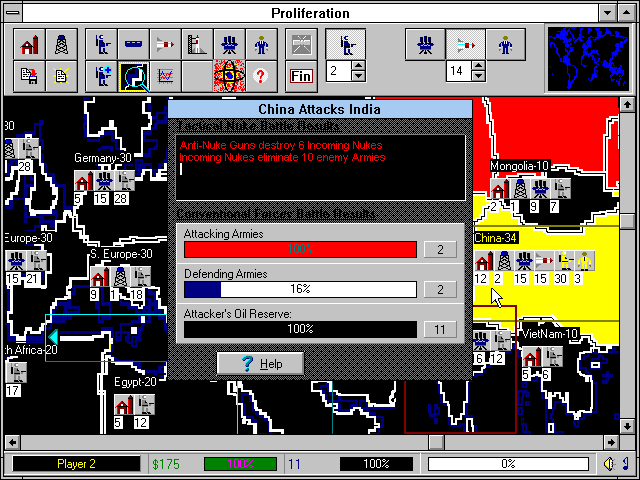The width and height of the screenshot is (640, 480).
Task: Click the China-34 territory label
Action: (x=496, y=238)
